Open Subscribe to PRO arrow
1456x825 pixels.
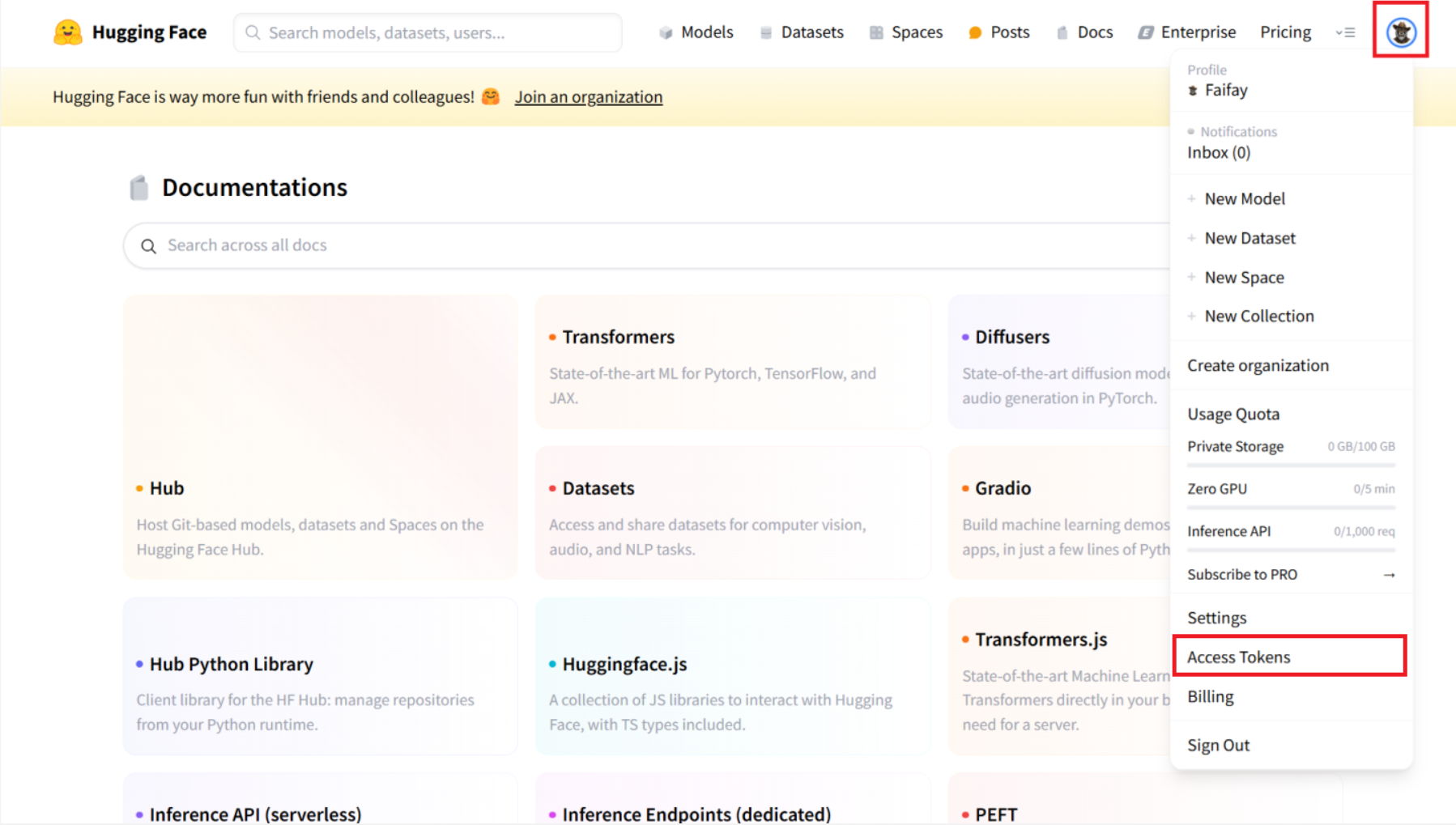[x=1389, y=575]
